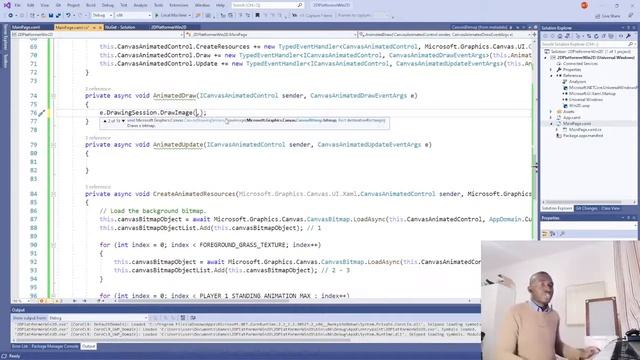Open the x86 platform dropdown
The height and width of the screenshot is (360, 640).
(133, 15)
